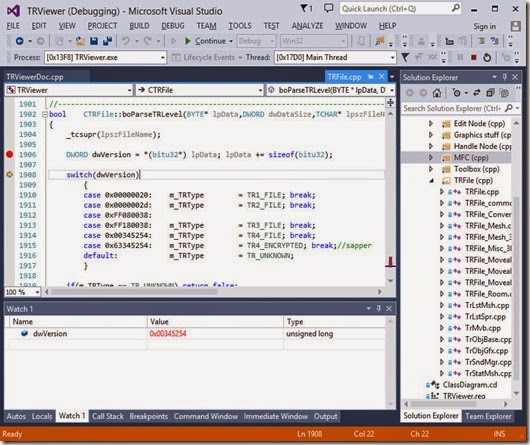Select TrSndMgr.cpp in Solution Explorer
The width and height of the screenshot is (530, 445).
point(488,362)
